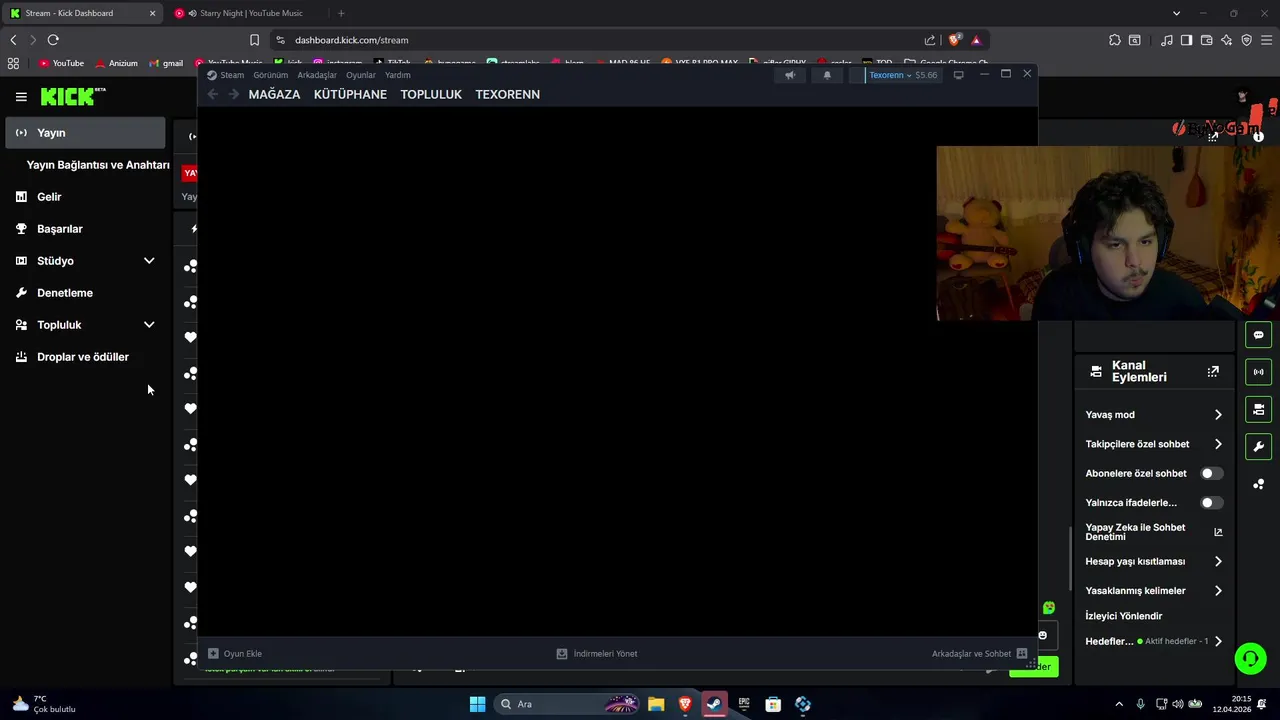Image resolution: width=1280 pixels, height=720 pixels.
Task: Open browser extensions puzzle icon
Action: pos(1115,40)
